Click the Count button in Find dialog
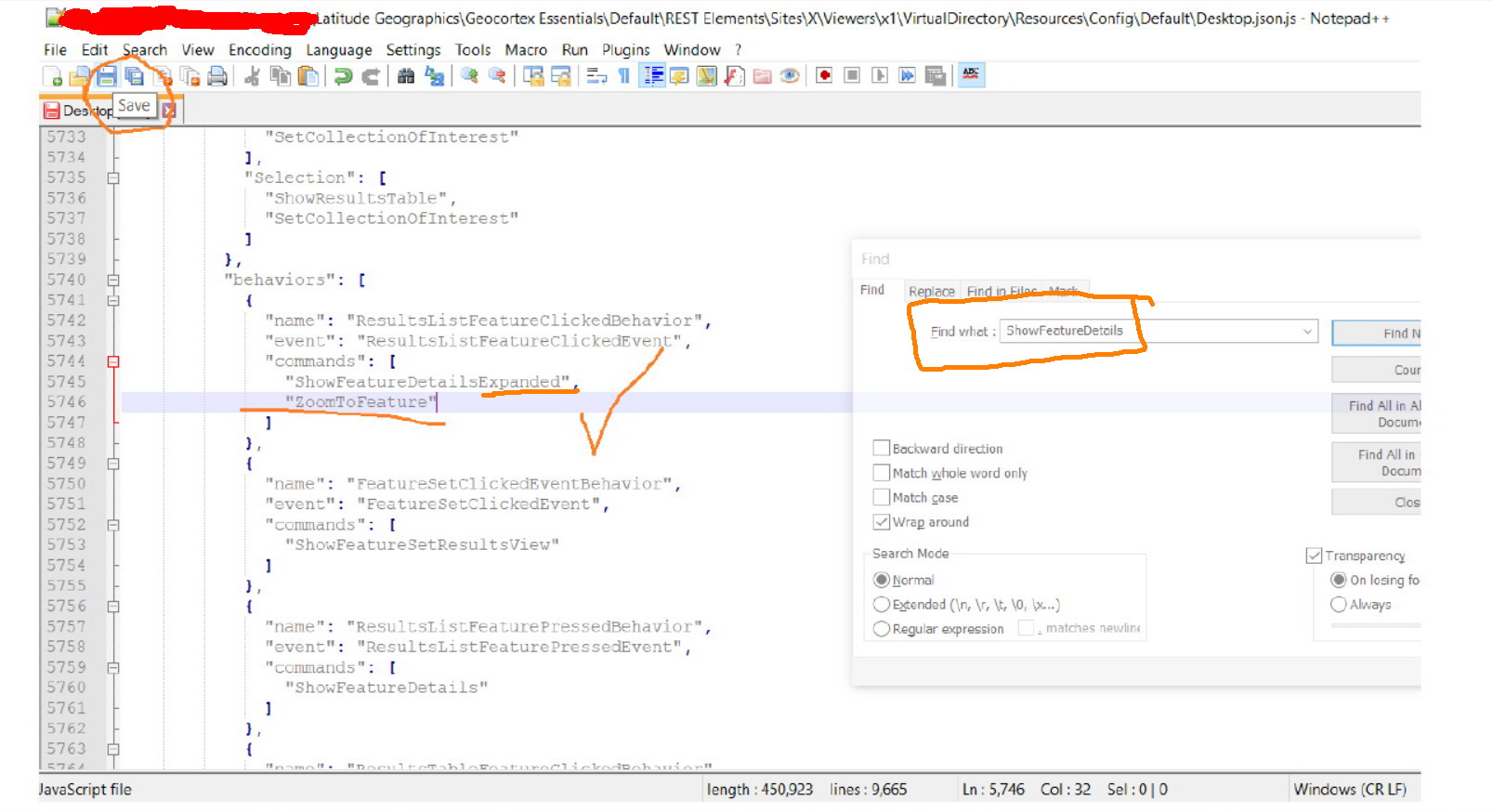 [1377, 370]
